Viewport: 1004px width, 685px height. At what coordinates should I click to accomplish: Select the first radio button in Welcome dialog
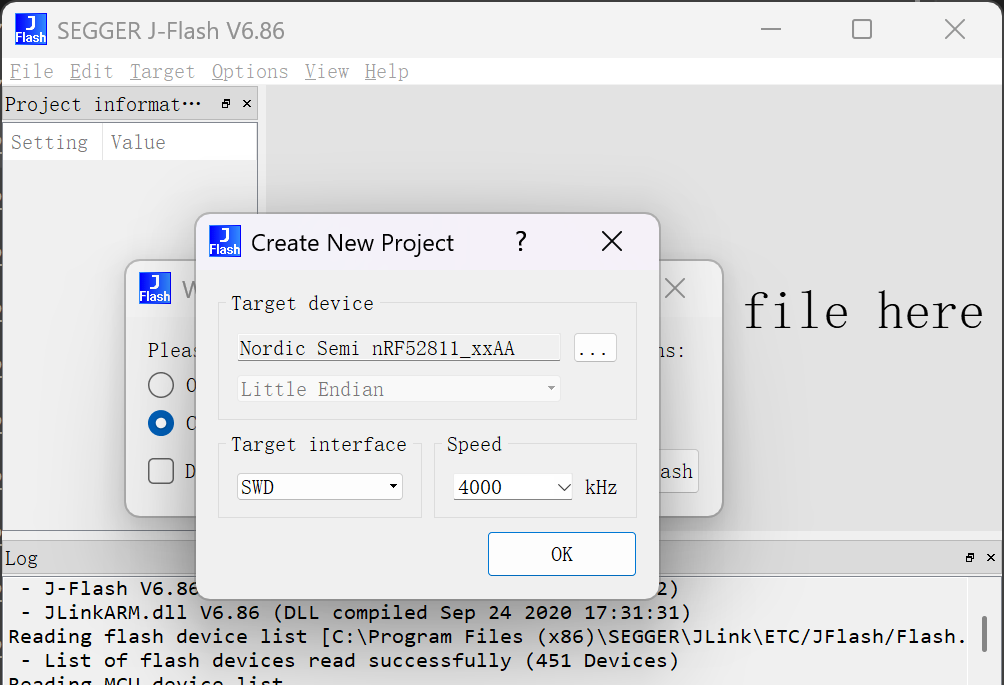(161, 385)
